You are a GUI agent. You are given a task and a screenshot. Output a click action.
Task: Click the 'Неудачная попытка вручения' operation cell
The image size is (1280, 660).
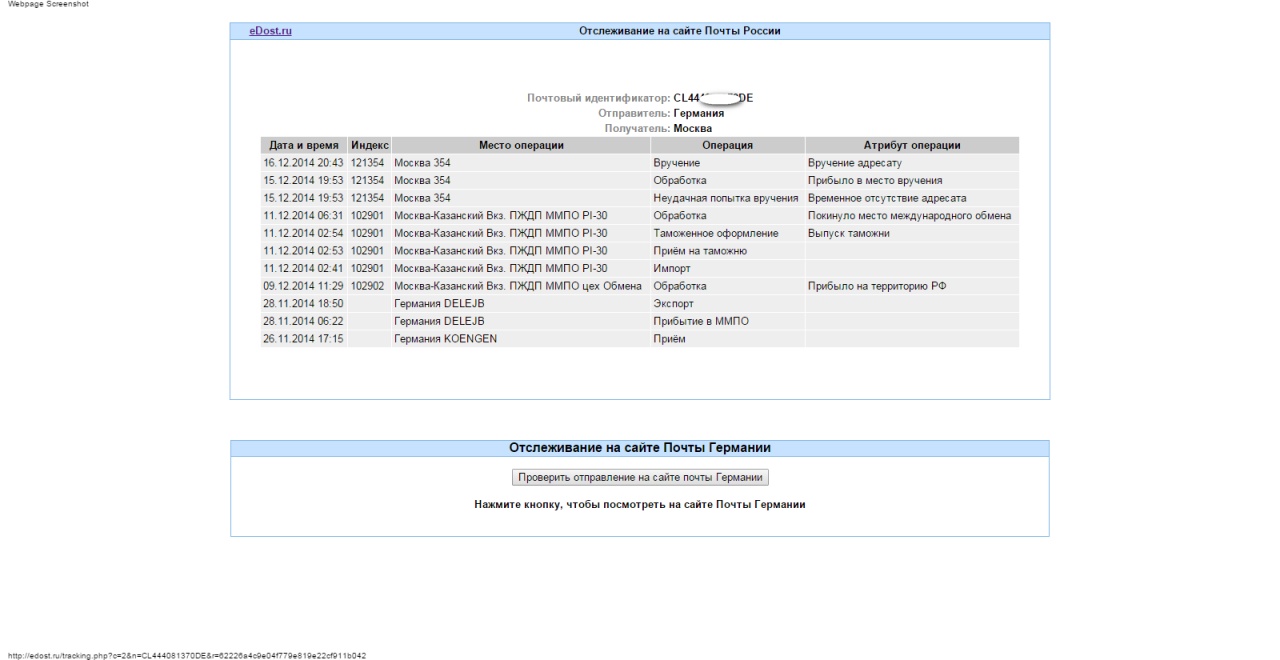pos(725,198)
